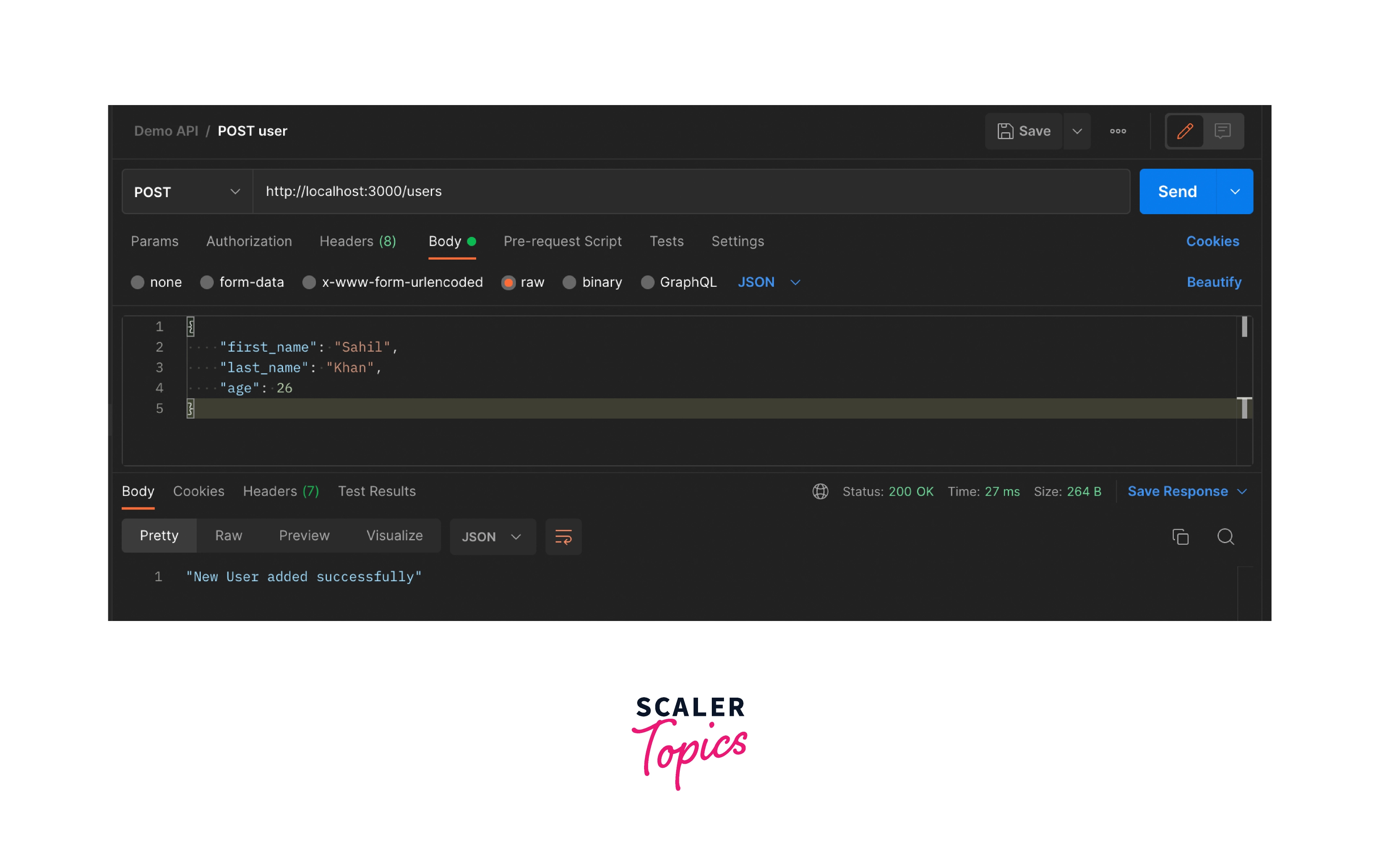1379x868 pixels.
Task: Open the three-dot more actions menu
Action: (x=1117, y=131)
